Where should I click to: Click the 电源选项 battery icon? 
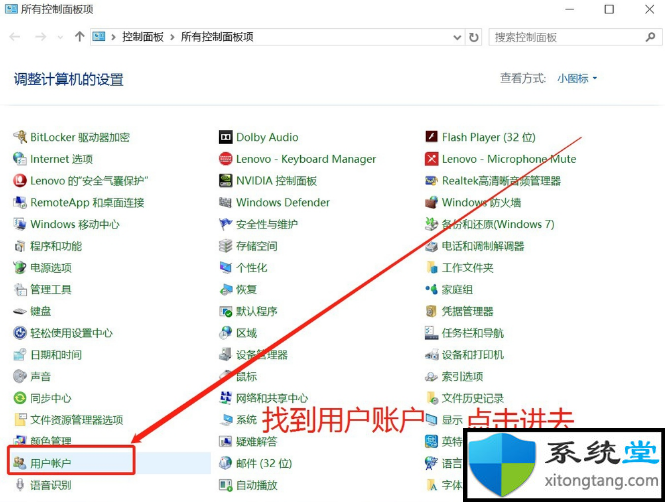pyautogui.click(x=20, y=268)
